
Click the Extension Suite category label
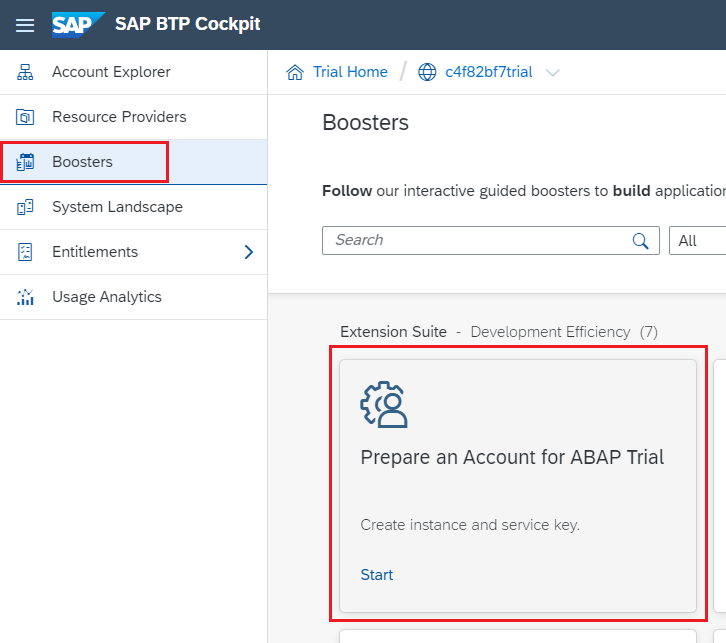(393, 332)
